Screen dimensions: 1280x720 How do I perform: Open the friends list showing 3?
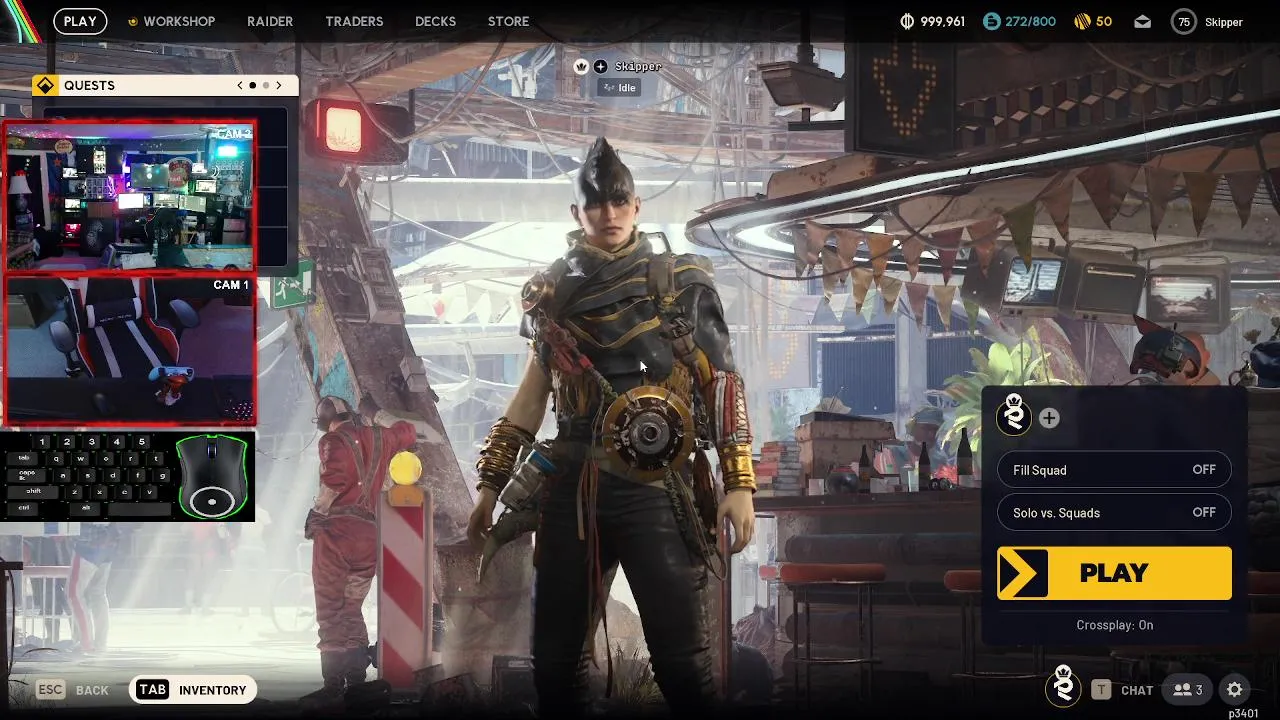1188,689
